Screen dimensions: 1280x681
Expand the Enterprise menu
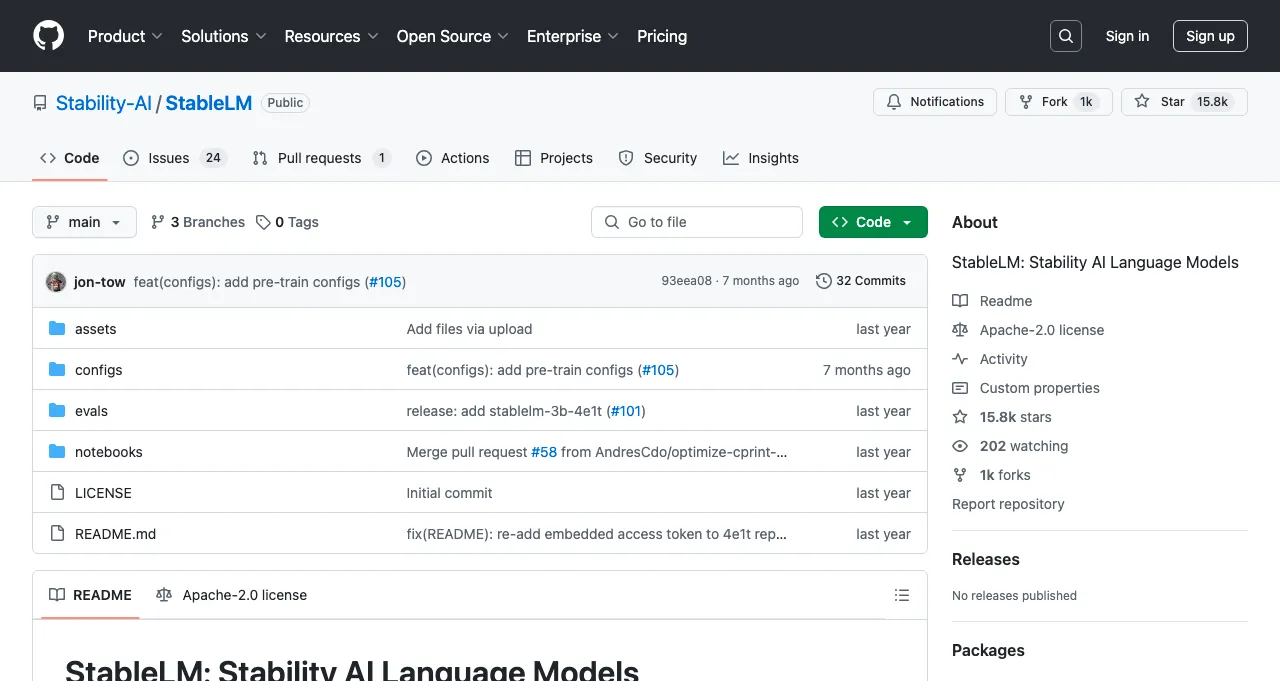[x=573, y=36]
